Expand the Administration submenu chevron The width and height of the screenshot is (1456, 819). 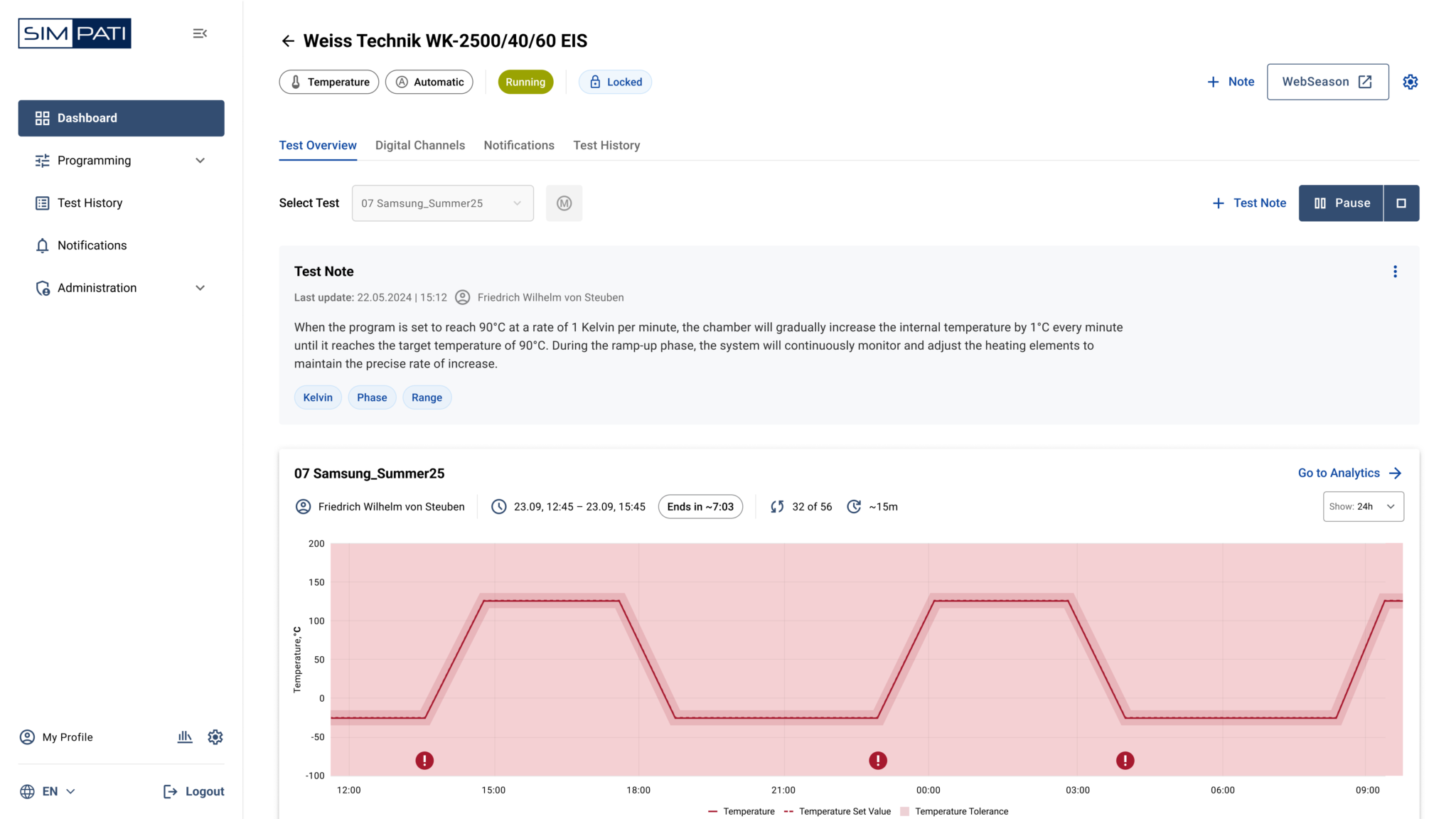200,288
